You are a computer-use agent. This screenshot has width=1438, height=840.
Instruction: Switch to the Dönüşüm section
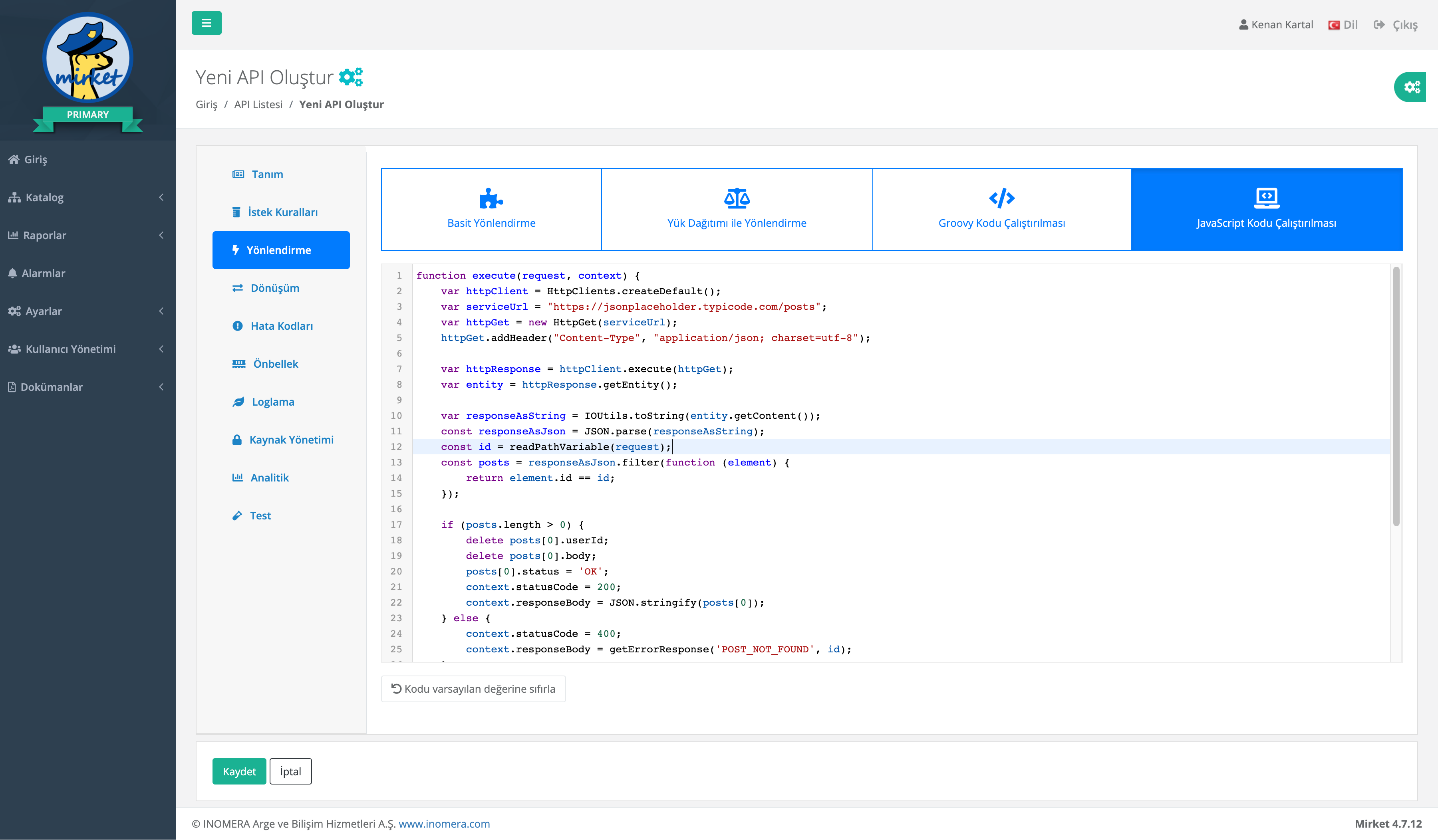(x=281, y=288)
